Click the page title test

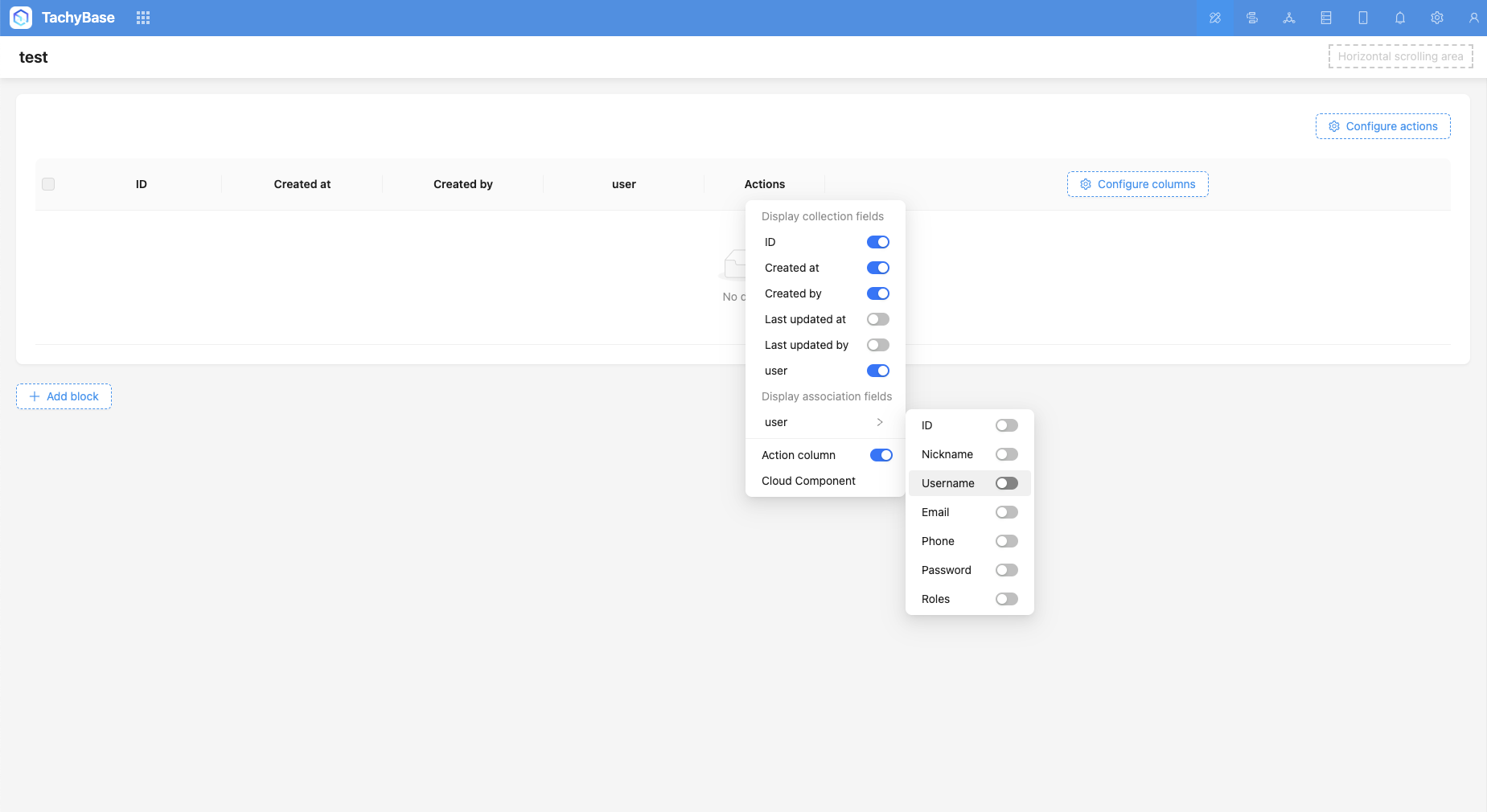point(34,57)
